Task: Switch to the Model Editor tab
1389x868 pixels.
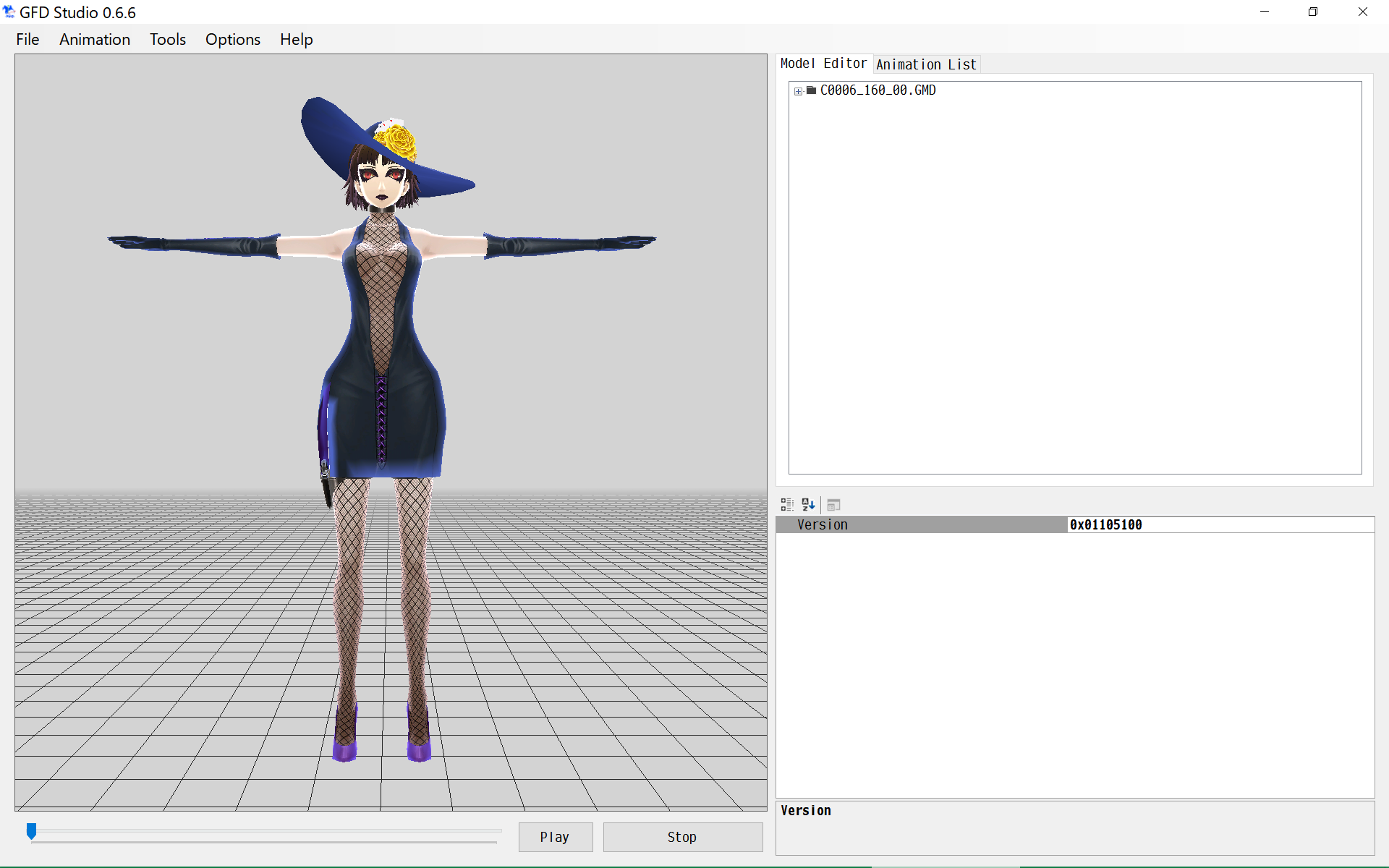Action: pyautogui.click(x=823, y=64)
